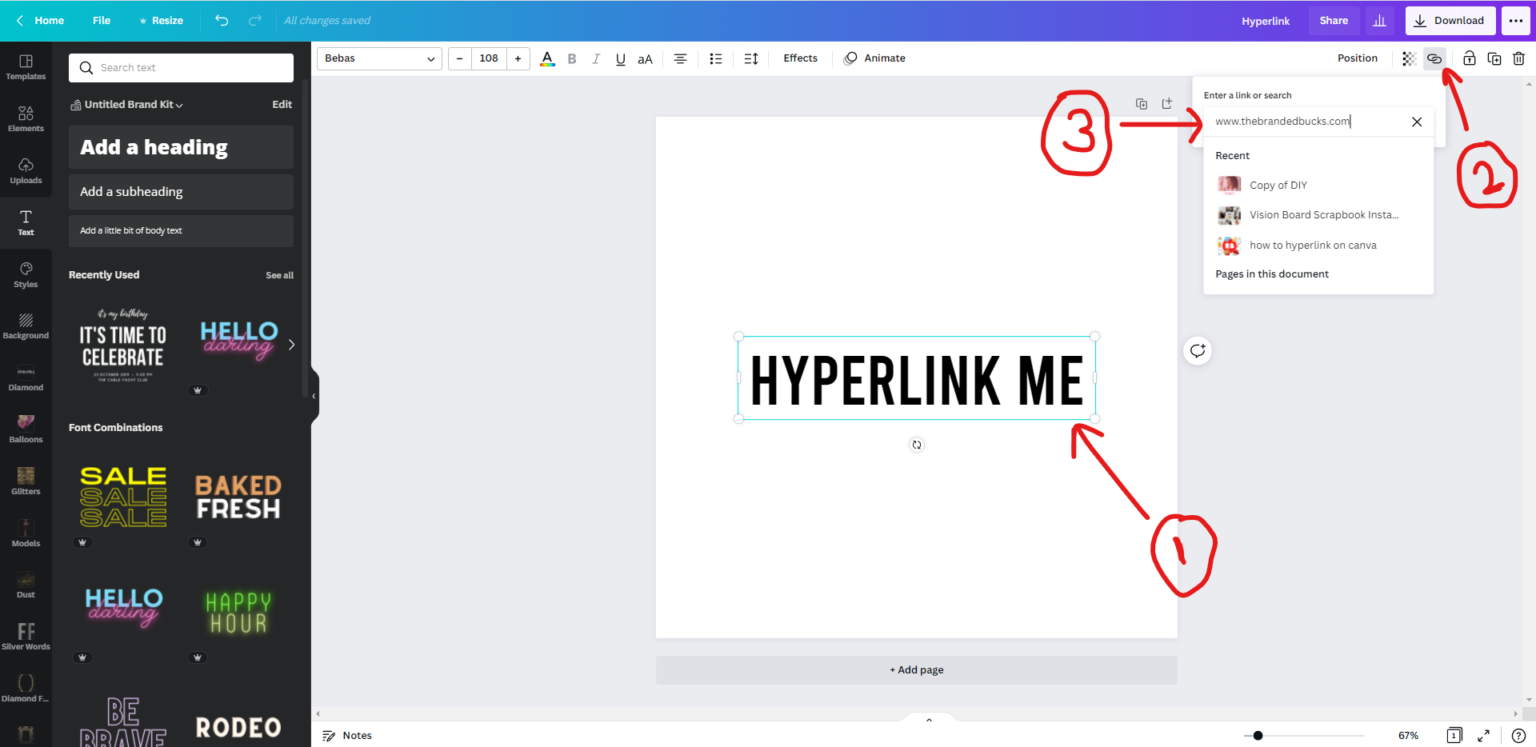Screen dimensions: 1536x747
Task: Toggle underline formatting
Action: [x=620, y=59]
